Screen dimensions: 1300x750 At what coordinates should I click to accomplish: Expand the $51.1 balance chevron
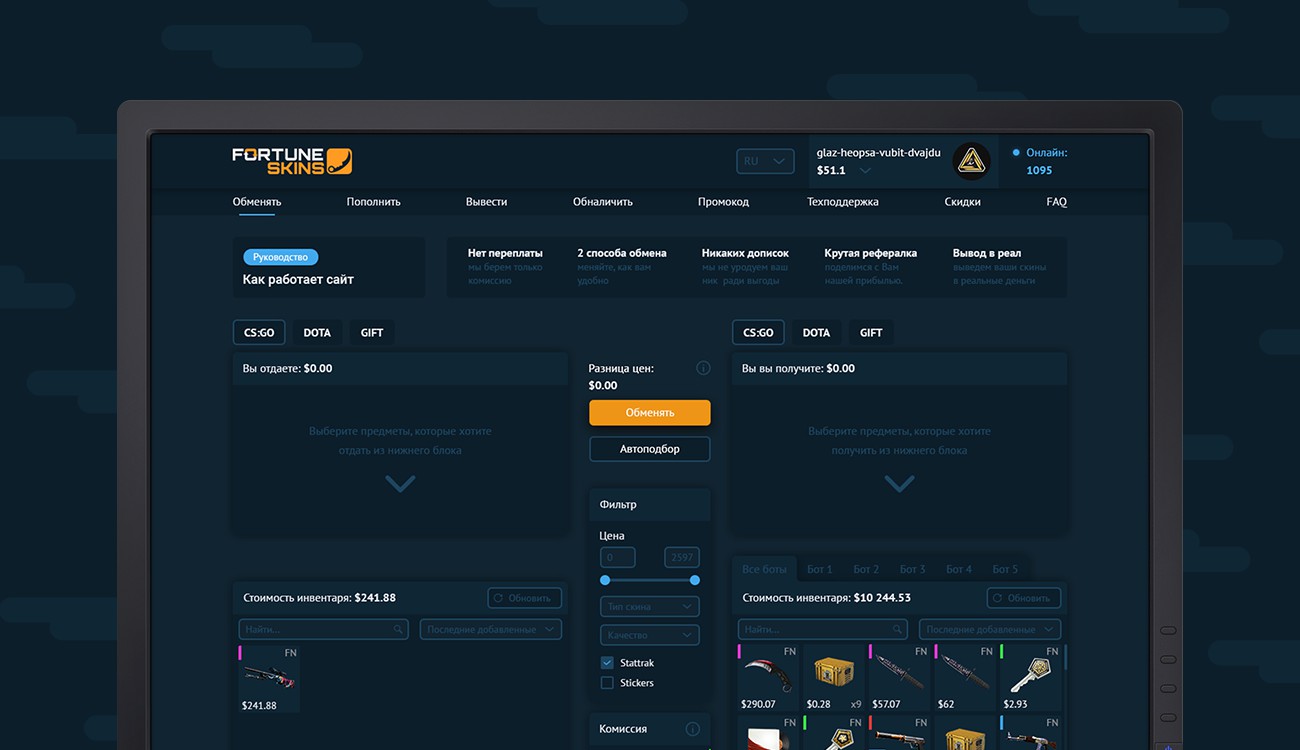point(865,171)
